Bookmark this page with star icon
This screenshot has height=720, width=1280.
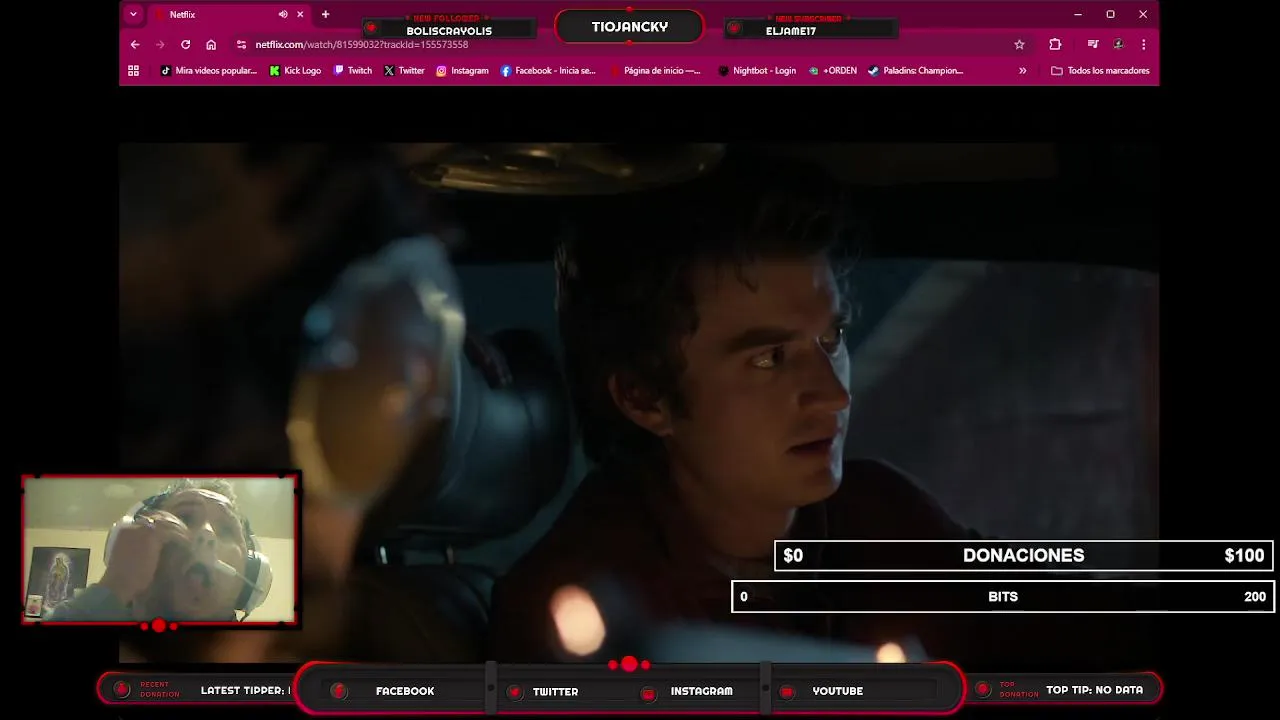tap(1019, 44)
